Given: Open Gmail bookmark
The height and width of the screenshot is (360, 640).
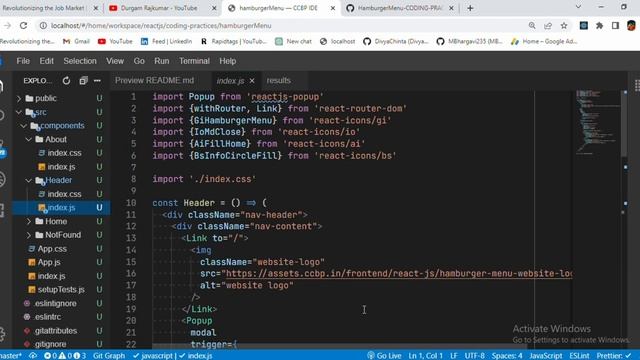Looking at the screenshot, I should tap(76, 41).
